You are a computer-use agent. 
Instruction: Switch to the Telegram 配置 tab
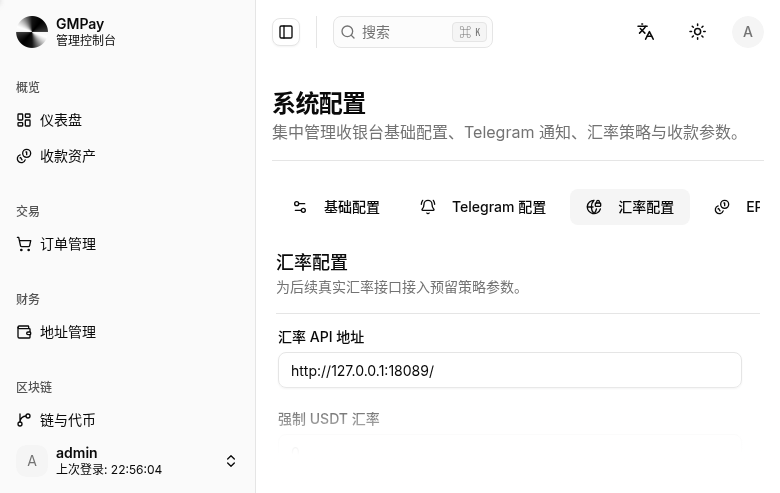[483, 207]
